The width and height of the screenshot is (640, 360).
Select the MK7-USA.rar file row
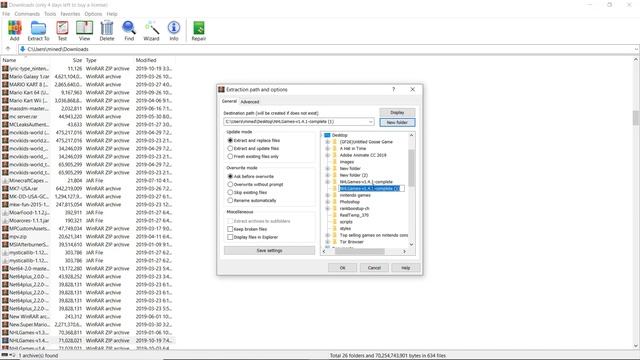87,189
